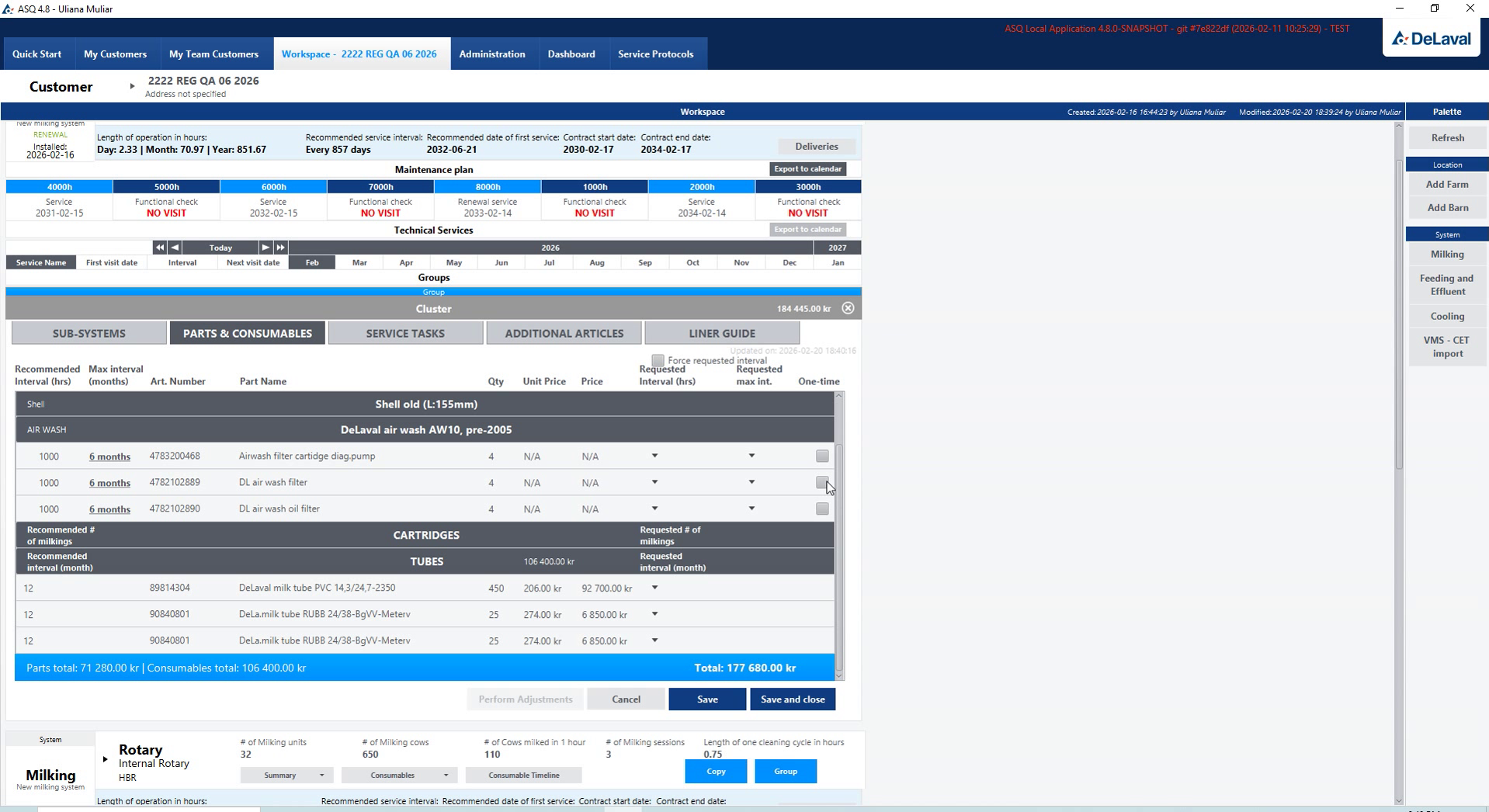Export the Maintenance plan to calendar

click(x=807, y=169)
